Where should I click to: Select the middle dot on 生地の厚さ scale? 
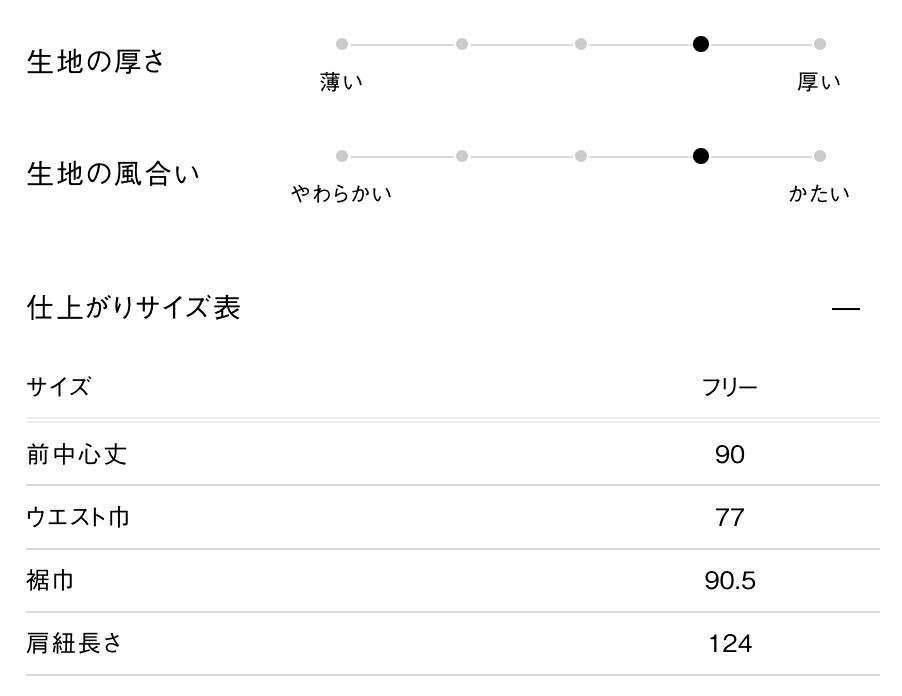pos(581,44)
